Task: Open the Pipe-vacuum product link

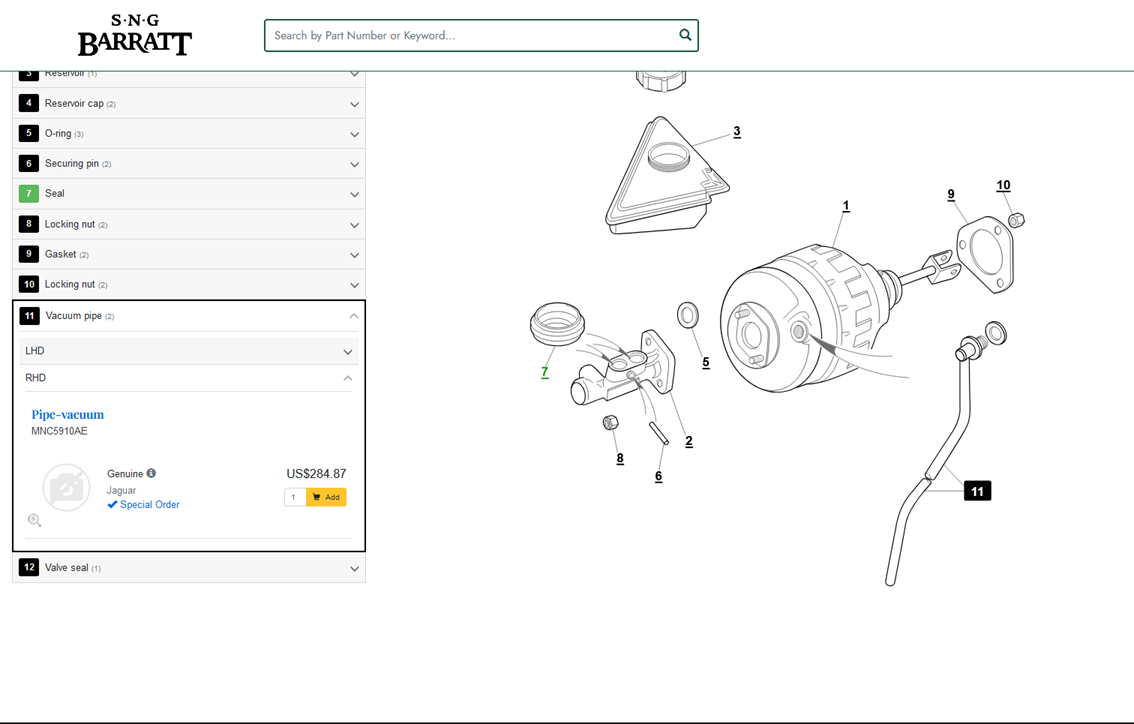Action: point(68,415)
